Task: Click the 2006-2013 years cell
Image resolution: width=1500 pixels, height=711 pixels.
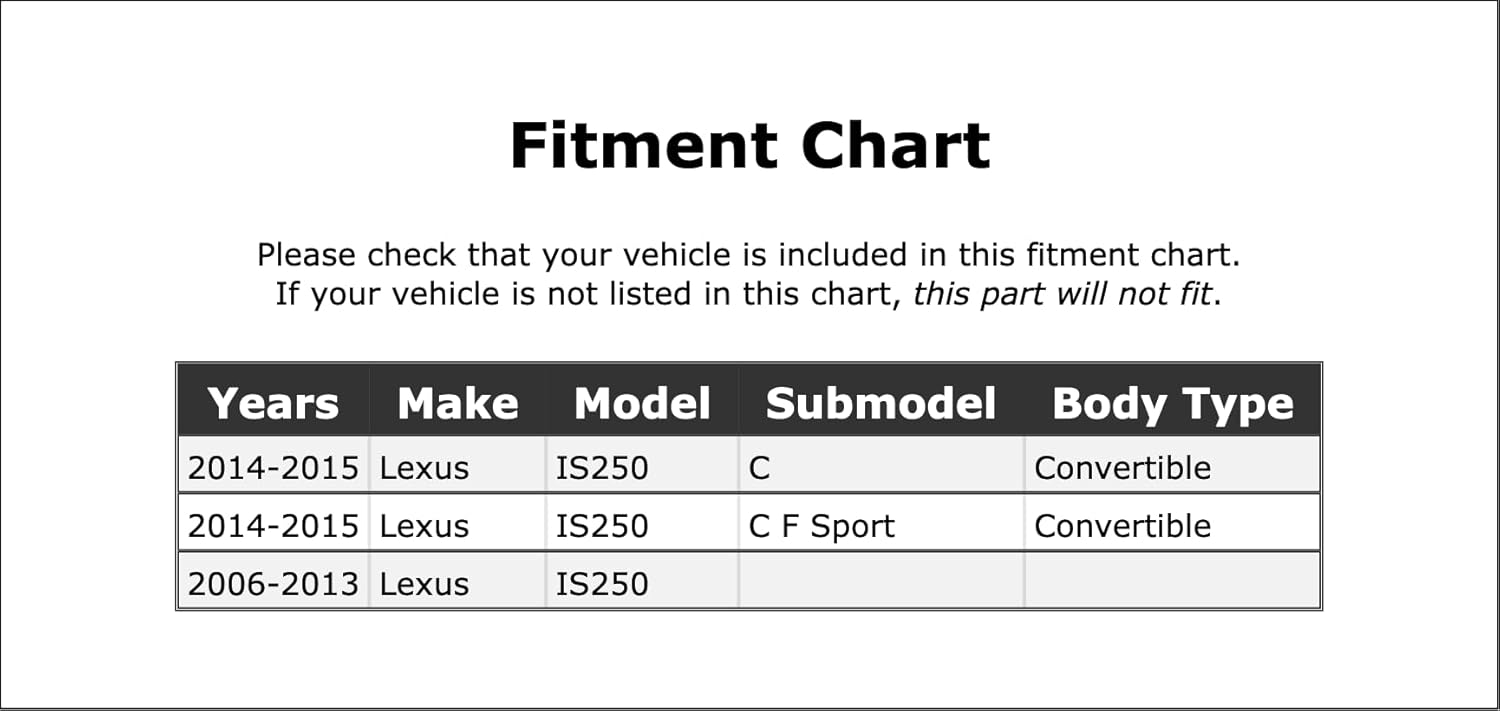Action: [273, 584]
